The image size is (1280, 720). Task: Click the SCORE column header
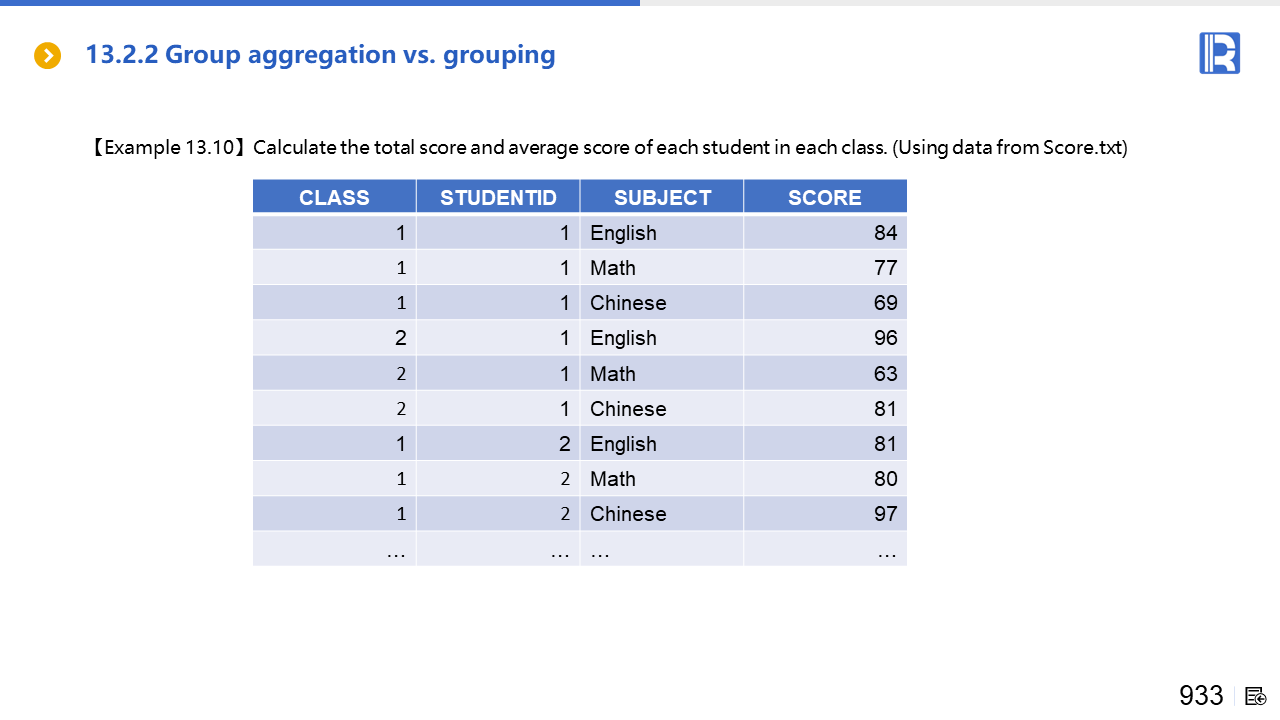pos(825,197)
